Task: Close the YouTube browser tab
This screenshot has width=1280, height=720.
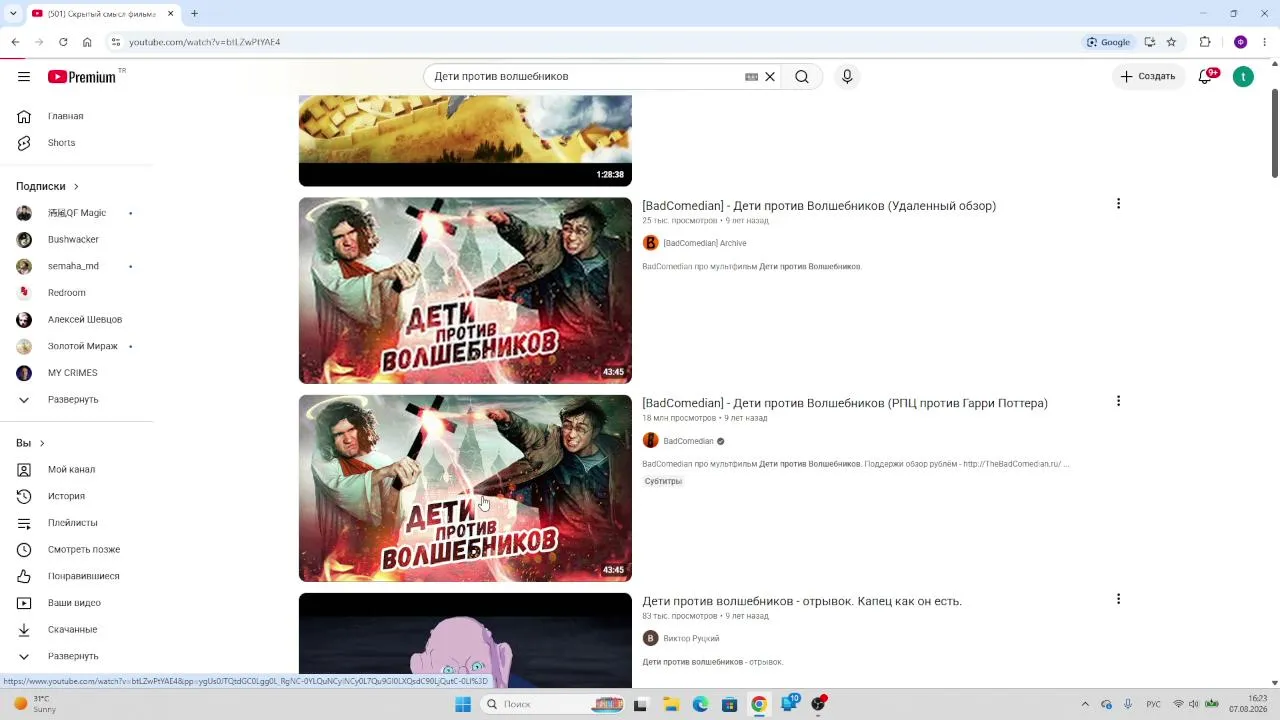Action: [170, 14]
